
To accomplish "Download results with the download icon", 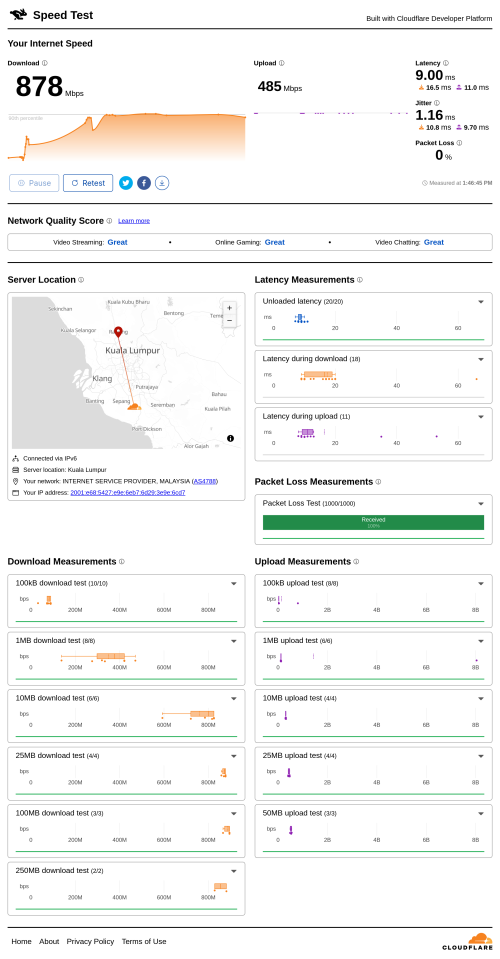I will click(x=162, y=183).
